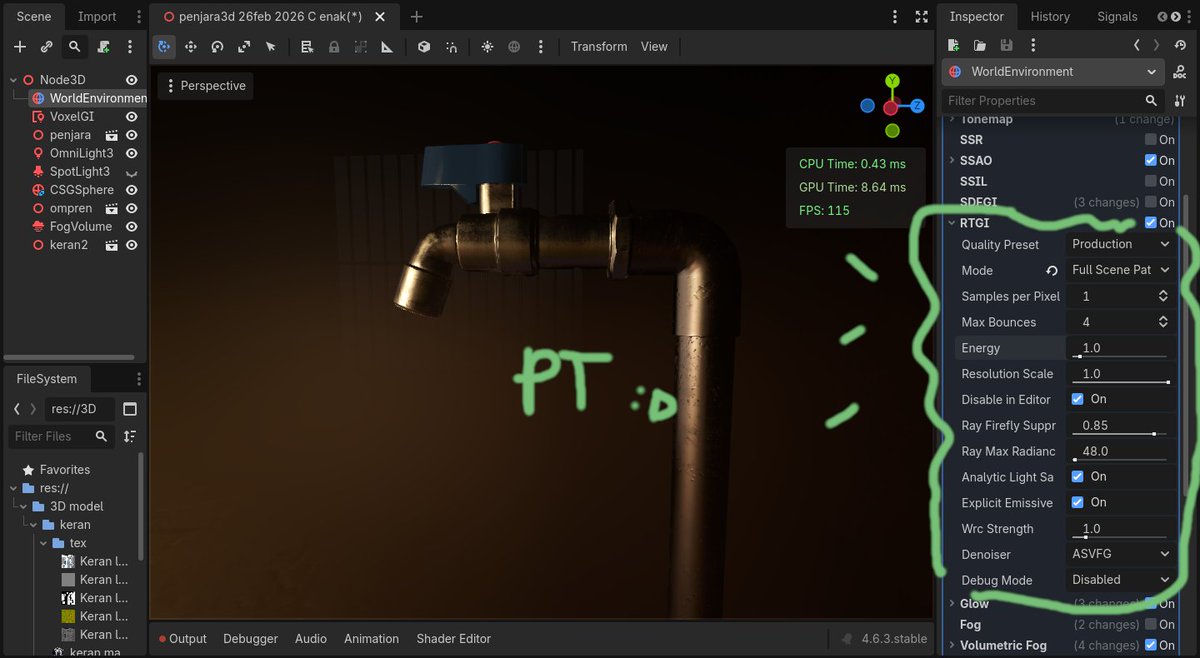
Task: Open the object history clock icon
Action: coord(1182,45)
